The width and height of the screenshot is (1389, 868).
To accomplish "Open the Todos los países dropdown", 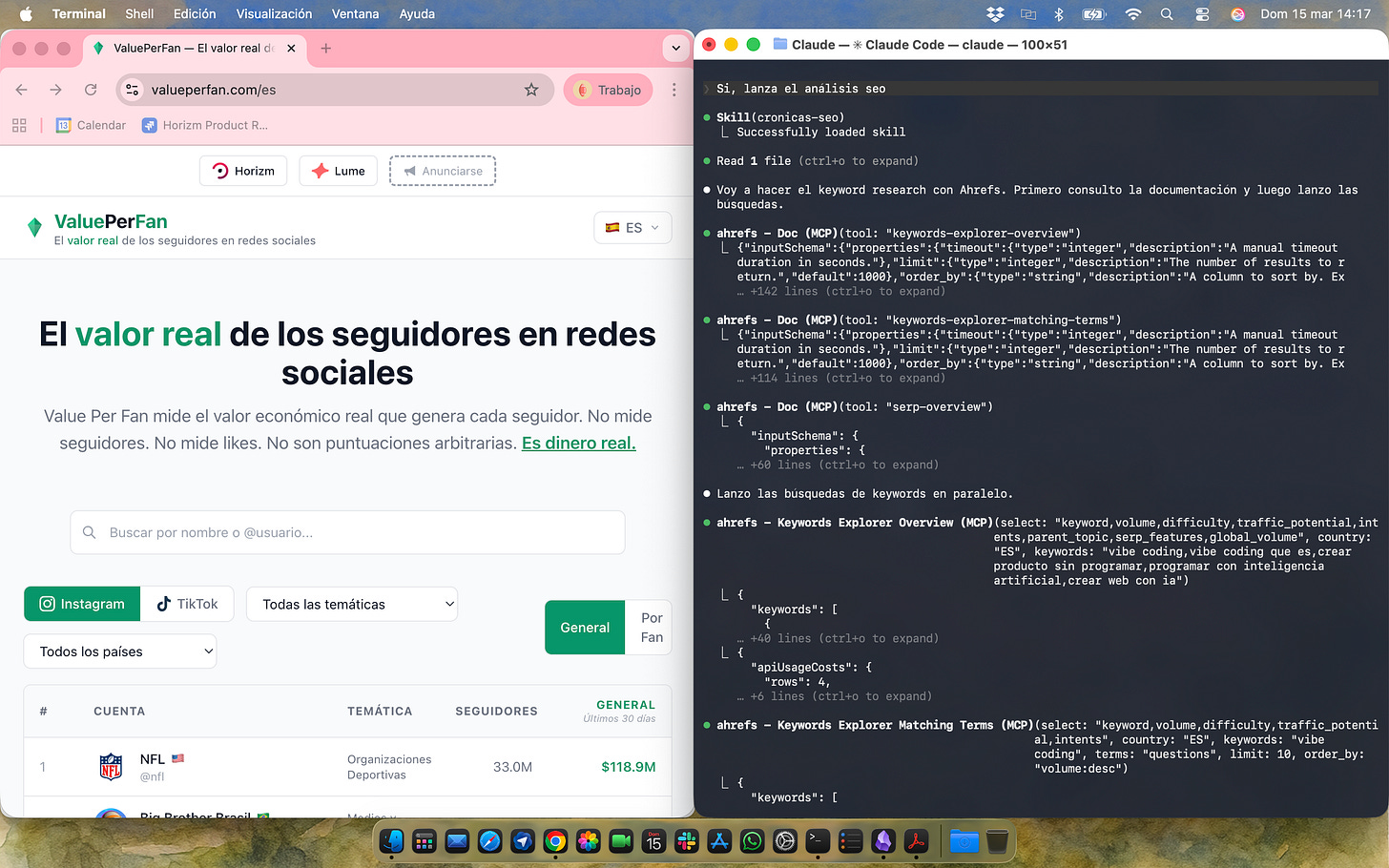I will tap(120, 651).
